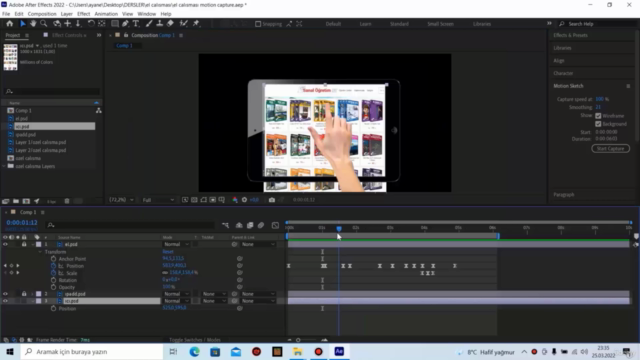This screenshot has width=640, height=360.
Task: Select the Rectangle shape tool
Action: point(115,24)
